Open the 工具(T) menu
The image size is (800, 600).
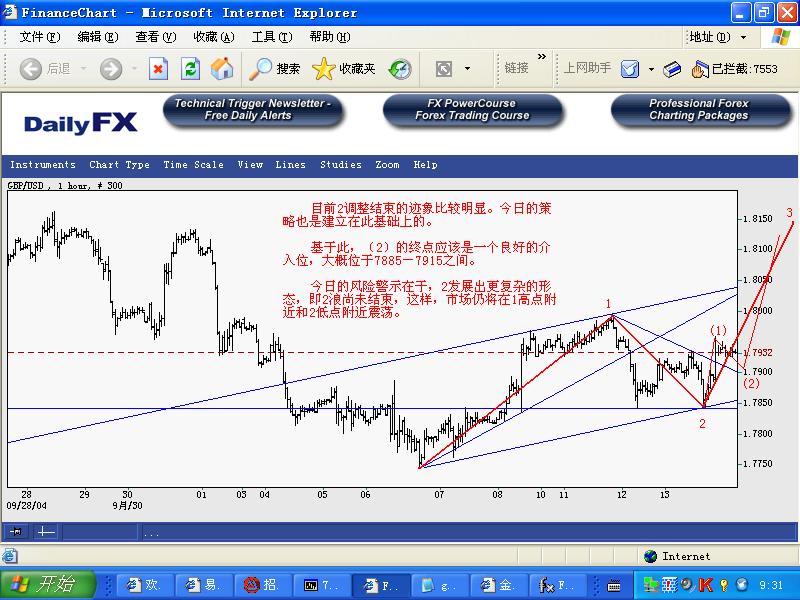272,37
